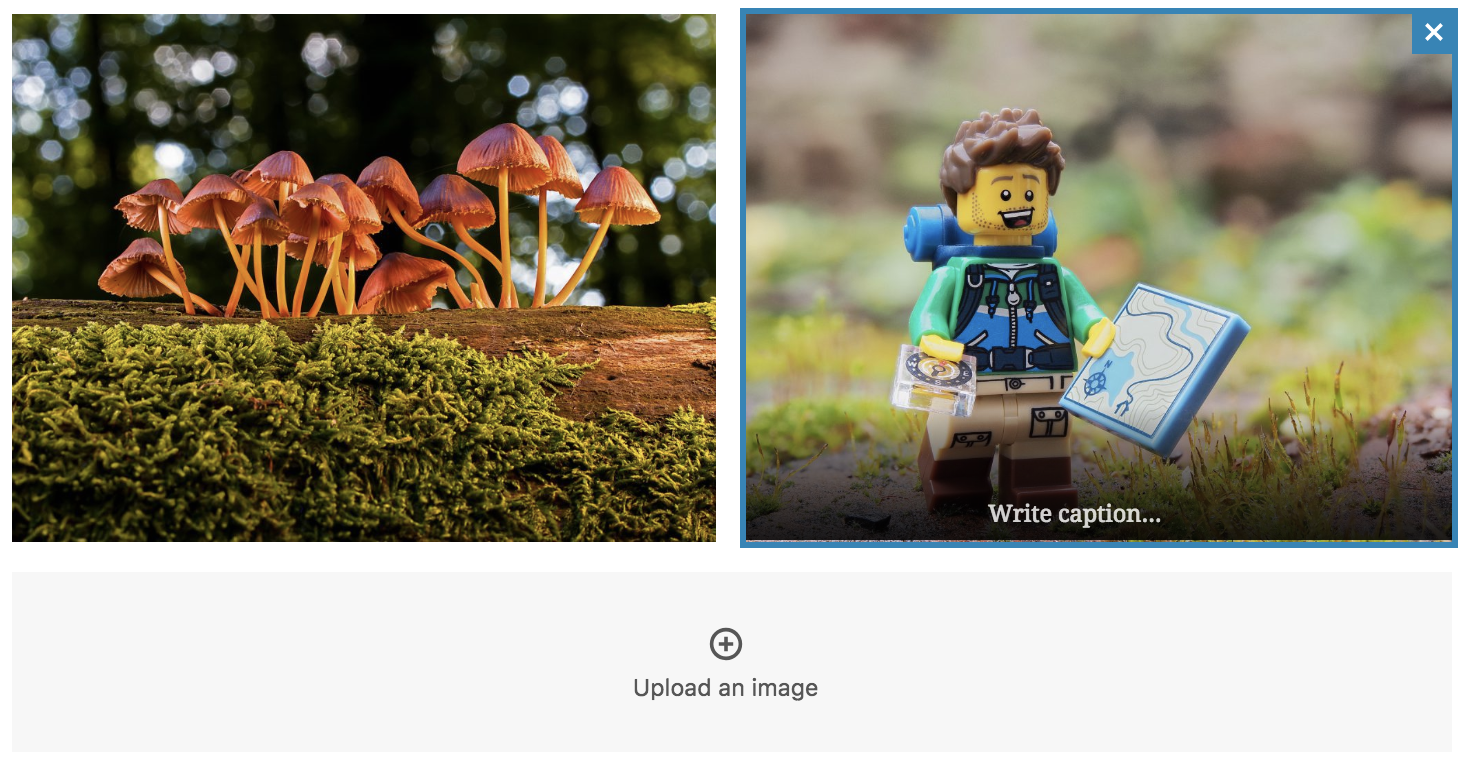This screenshot has width=1470, height=770.
Task: Click the blurred background above the map
Action: coord(1250,150)
